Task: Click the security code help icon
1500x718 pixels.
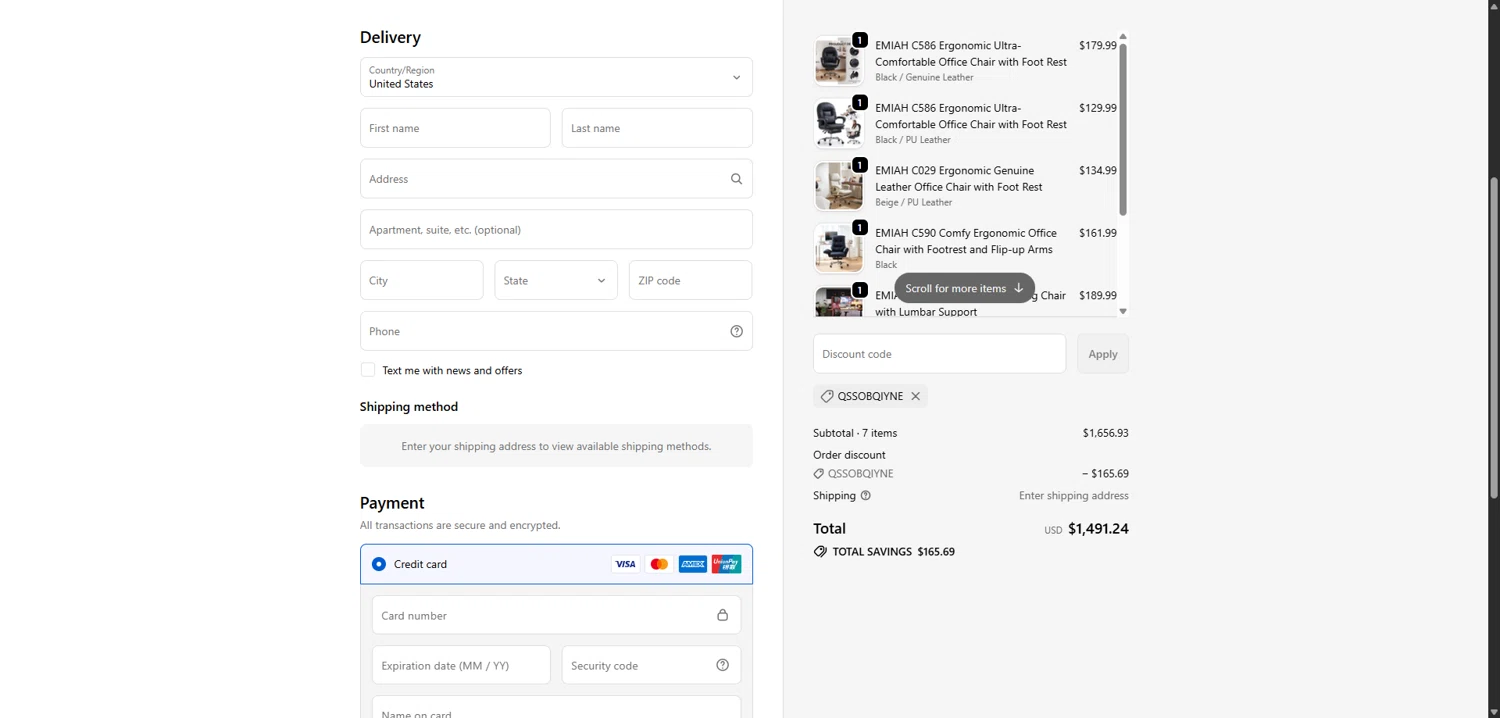Action: click(x=722, y=665)
